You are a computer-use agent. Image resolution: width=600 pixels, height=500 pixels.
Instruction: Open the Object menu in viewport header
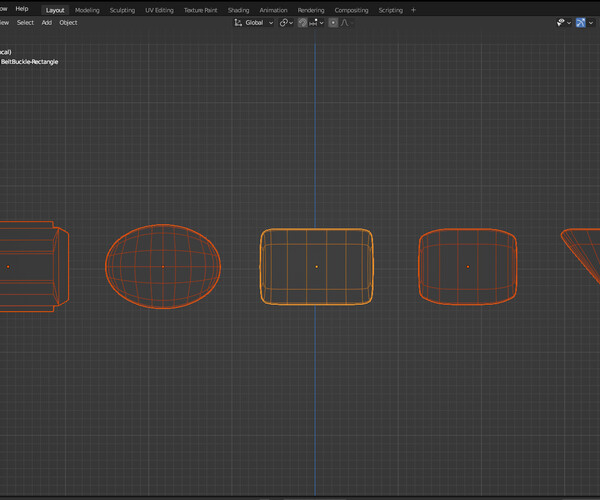[68, 23]
